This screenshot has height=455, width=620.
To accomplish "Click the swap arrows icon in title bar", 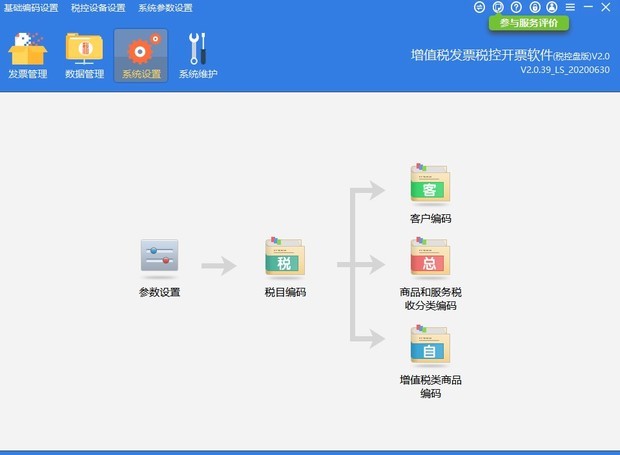I will [479, 7].
